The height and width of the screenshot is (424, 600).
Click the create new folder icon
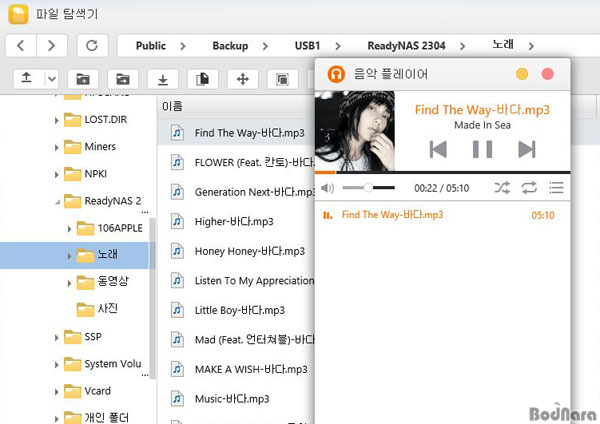tap(83, 79)
